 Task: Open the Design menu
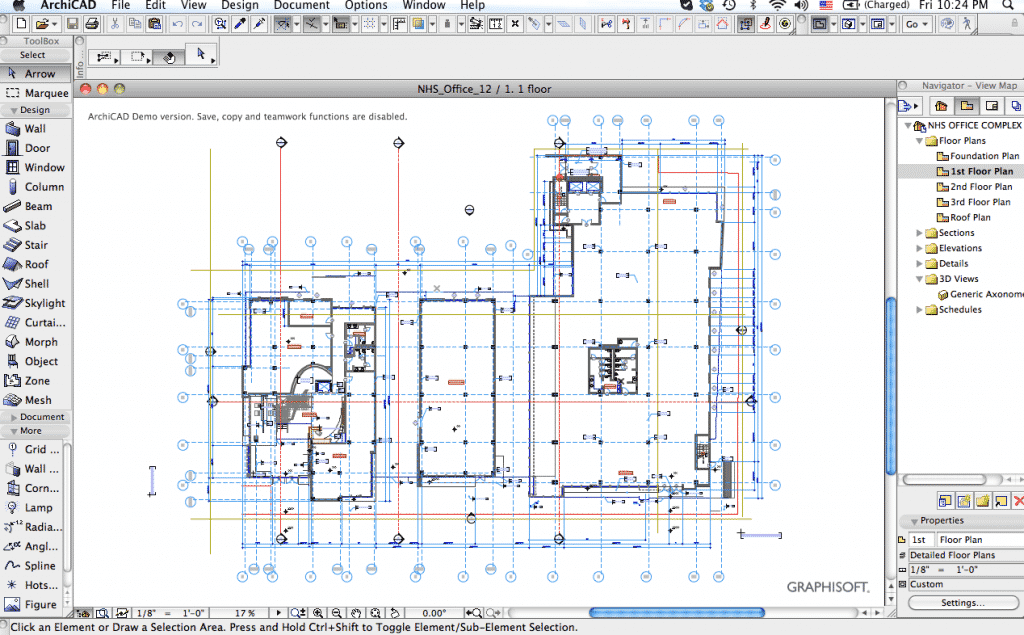(x=240, y=5)
